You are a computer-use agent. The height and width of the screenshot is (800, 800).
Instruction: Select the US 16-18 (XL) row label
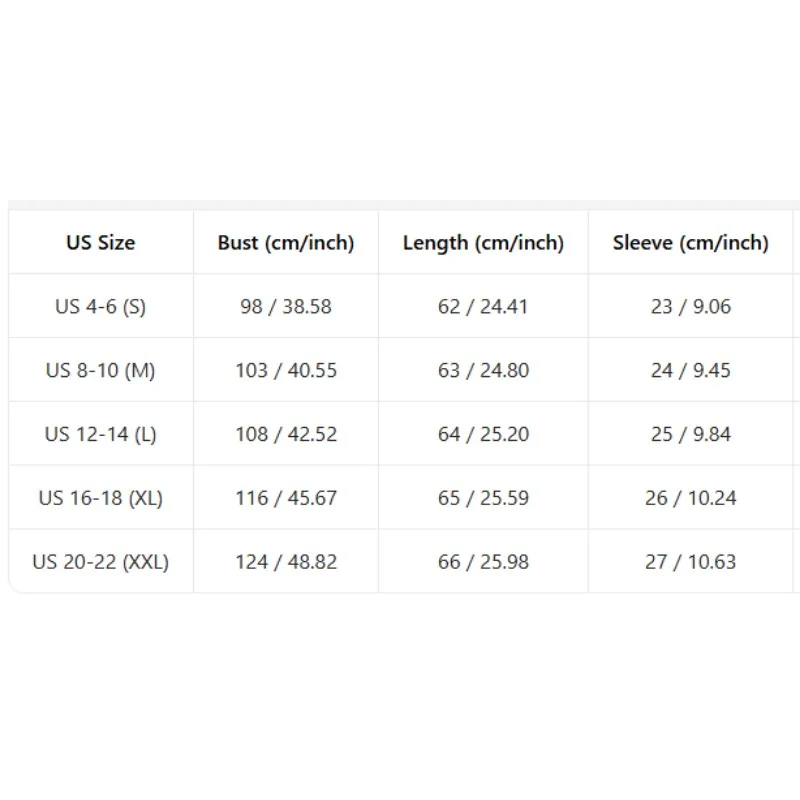pyautogui.click(x=101, y=497)
